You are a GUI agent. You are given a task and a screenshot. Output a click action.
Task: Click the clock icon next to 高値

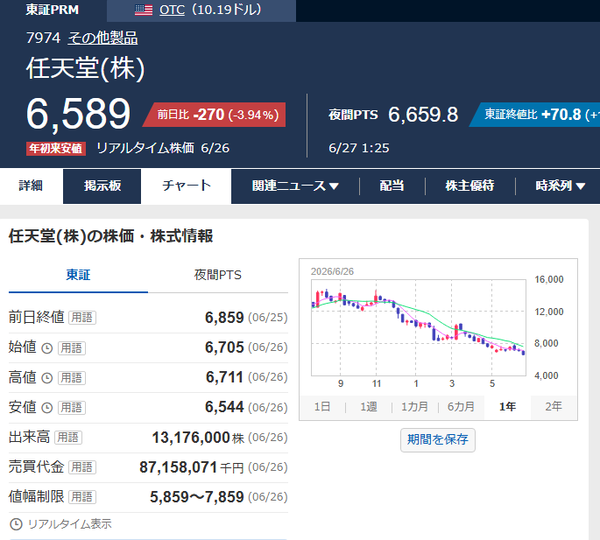(x=47, y=378)
